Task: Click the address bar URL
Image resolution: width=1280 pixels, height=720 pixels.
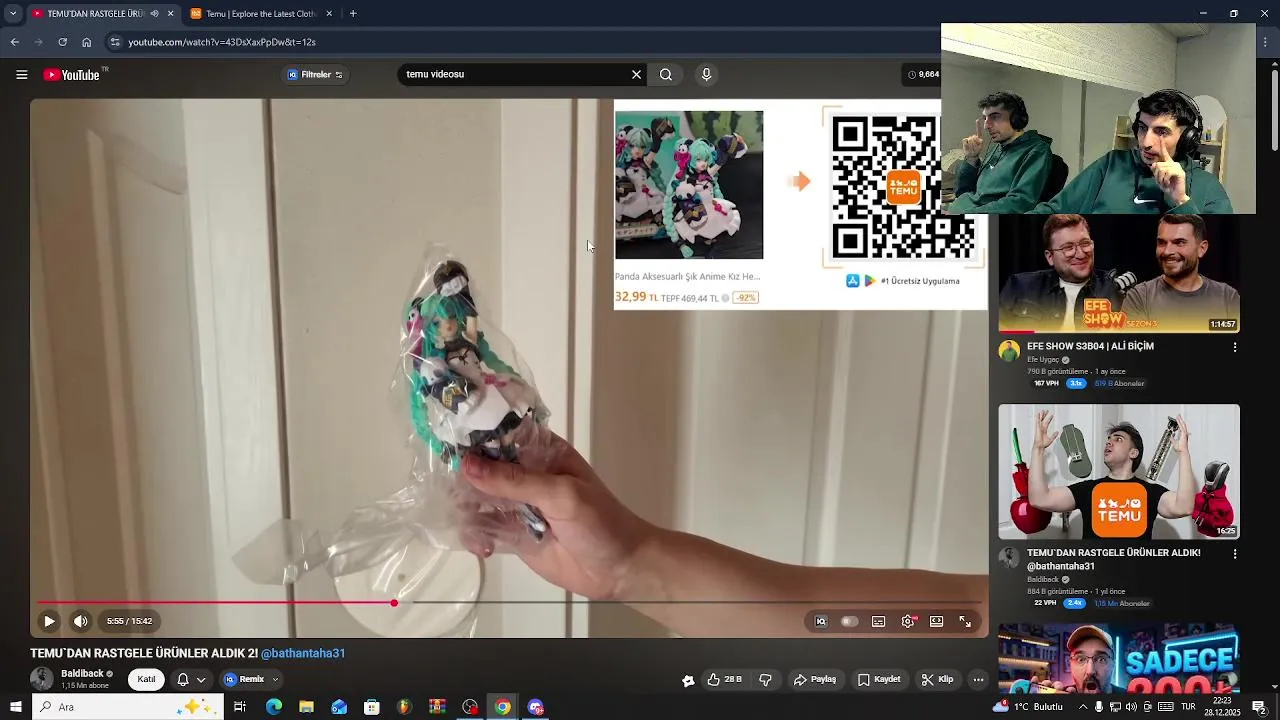Action: [222, 42]
